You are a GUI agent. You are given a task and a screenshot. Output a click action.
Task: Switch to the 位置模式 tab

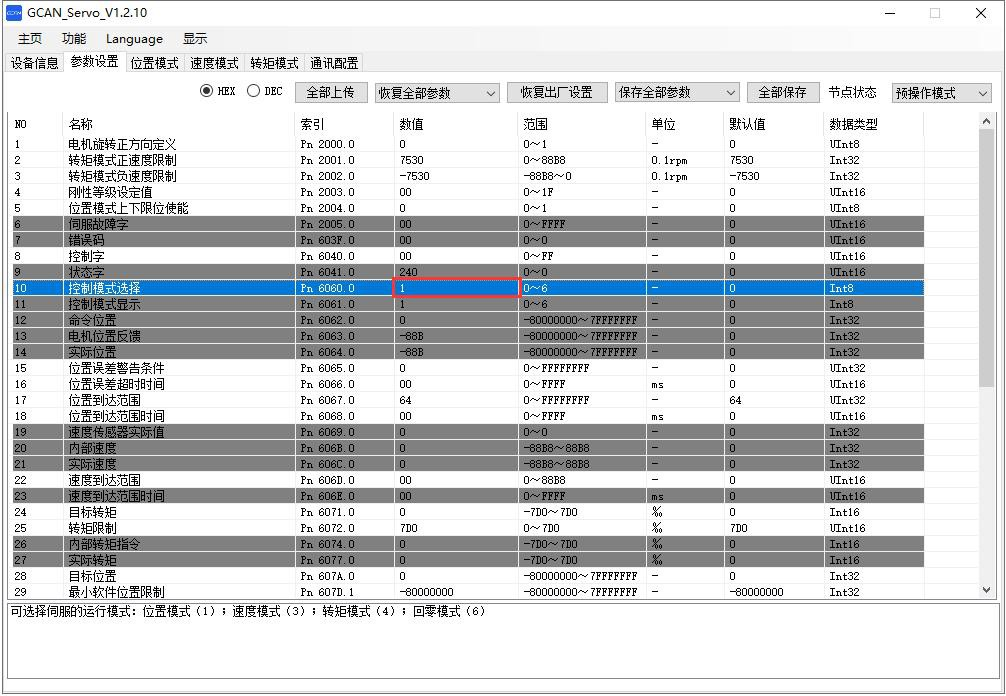pos(154,63)
